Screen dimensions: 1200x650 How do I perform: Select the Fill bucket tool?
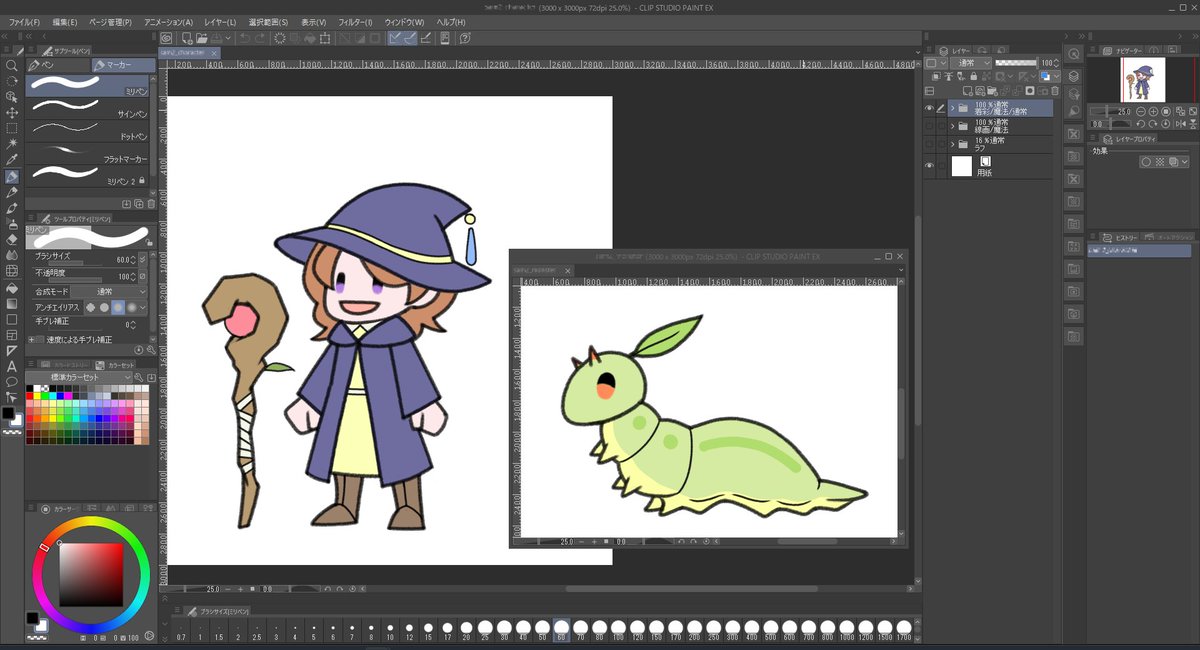(11, 288)
